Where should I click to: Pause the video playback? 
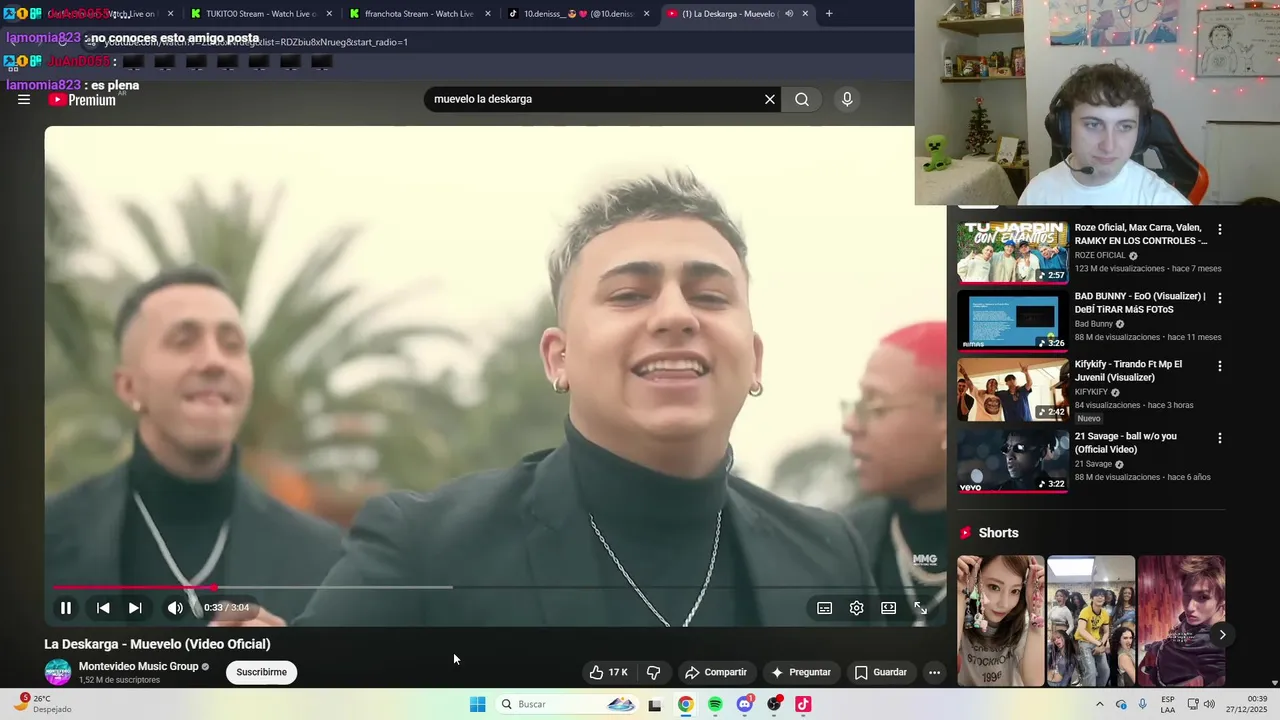coord(66,607)
